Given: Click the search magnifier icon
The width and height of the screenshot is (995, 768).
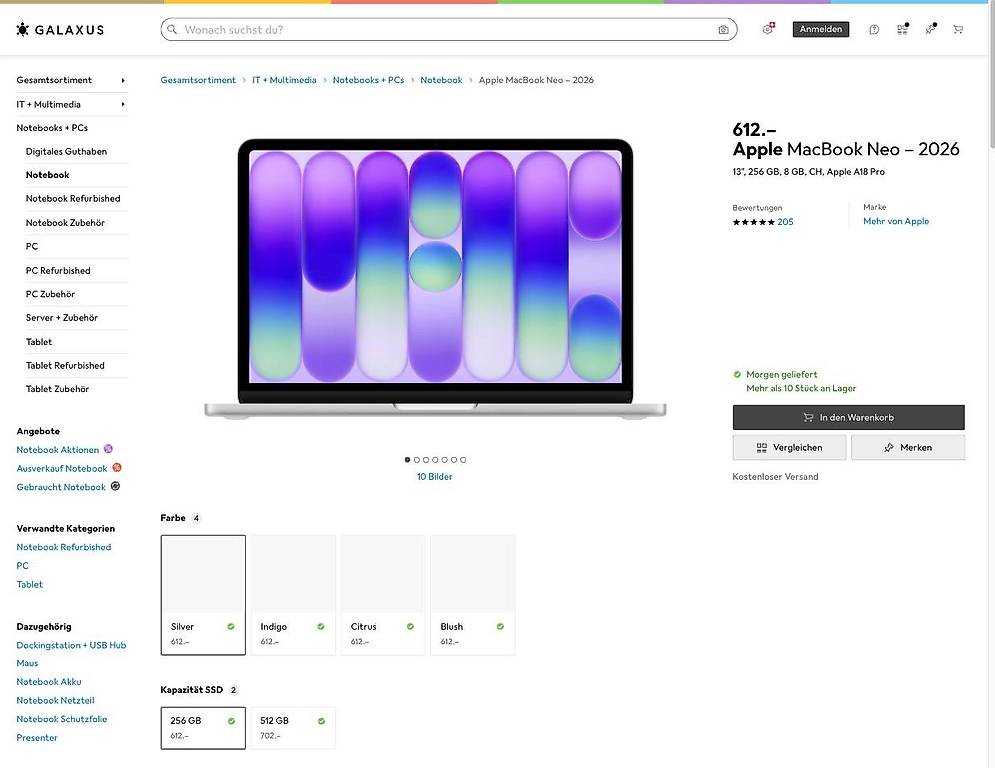Looking at the screenshot, I should [x=172, y=29].
